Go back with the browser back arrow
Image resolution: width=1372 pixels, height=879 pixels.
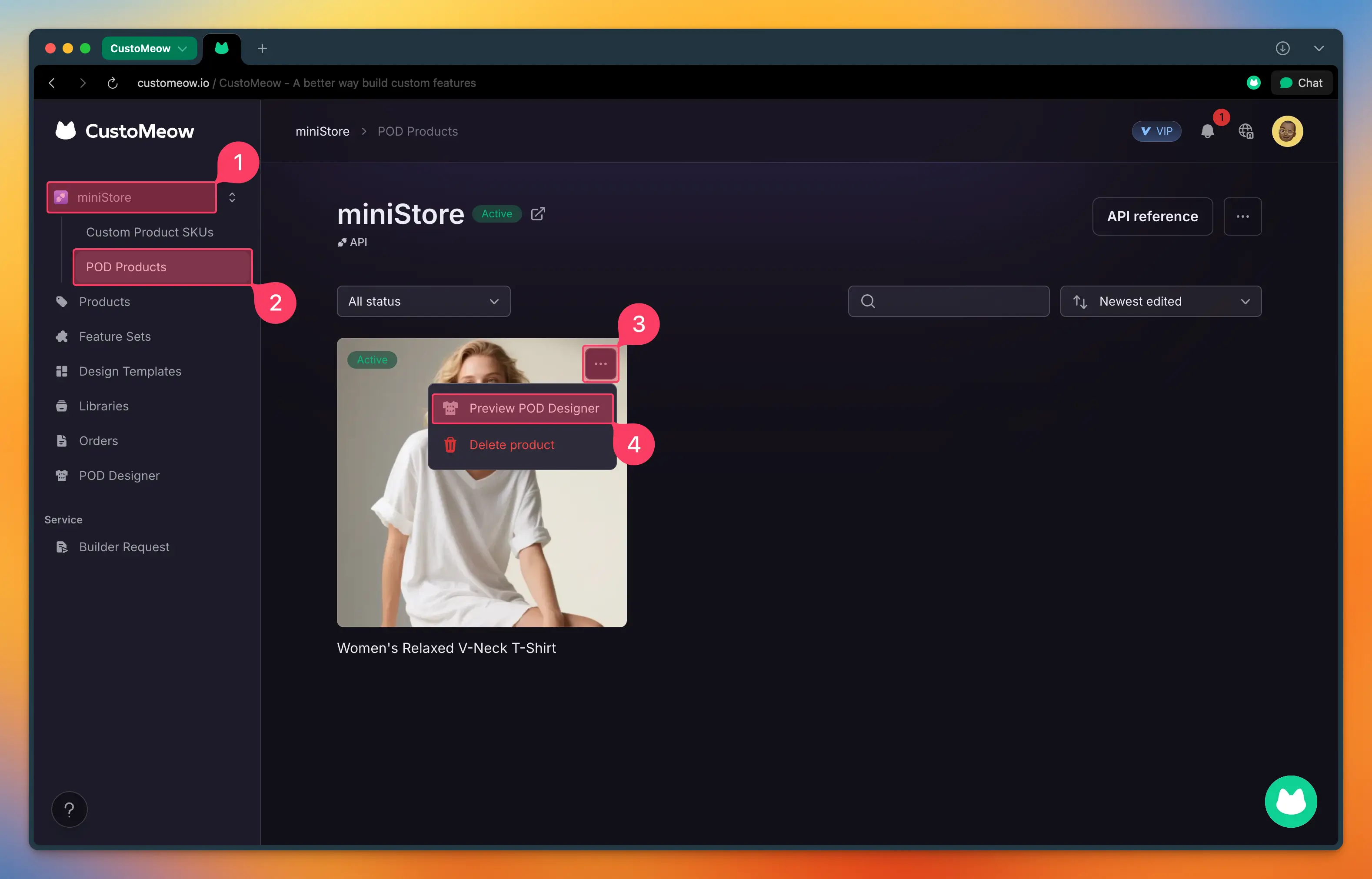(x=52, y=83)
